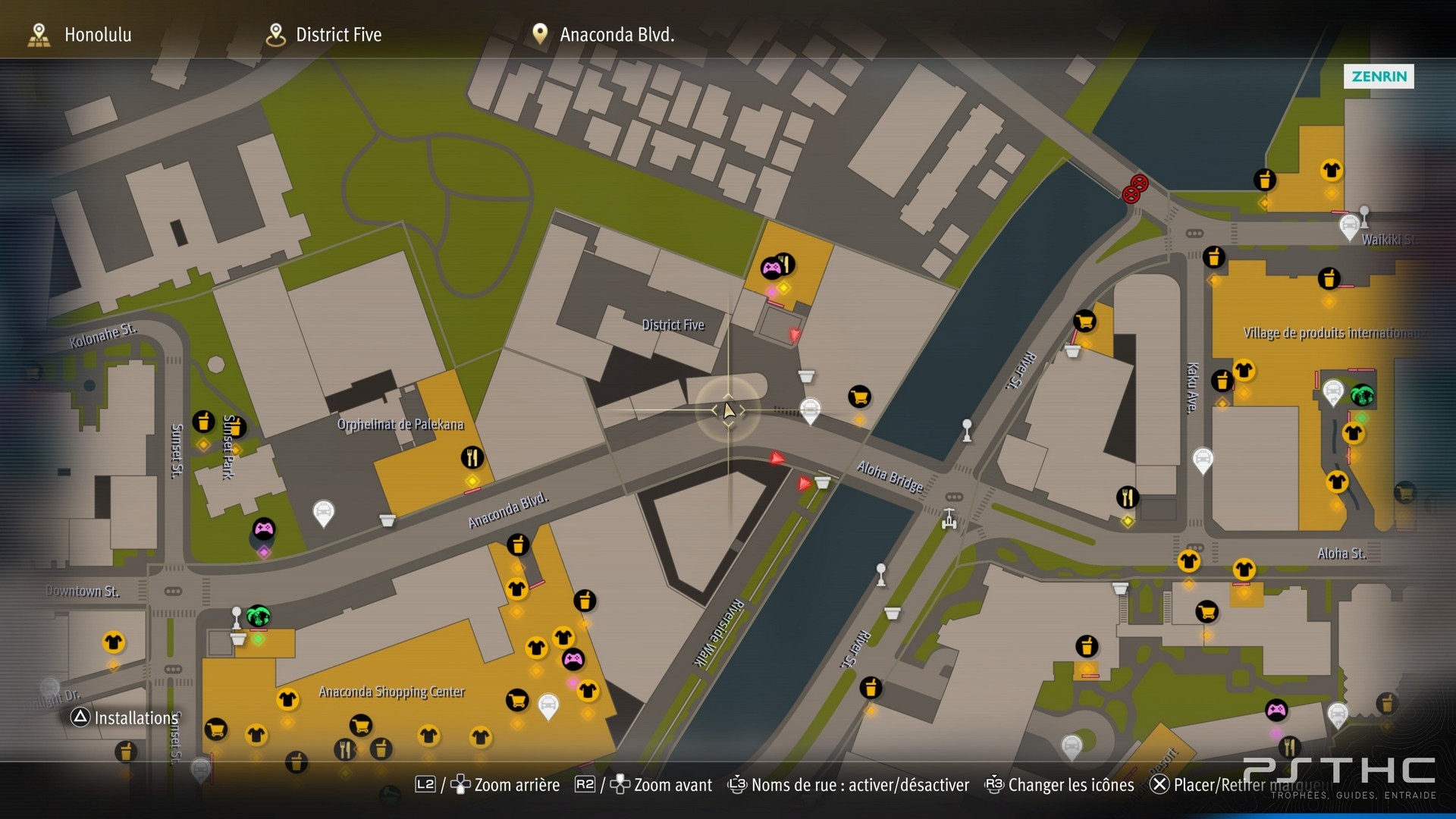Select the red blocked markers by the bridge
Viewport: 1456px width, 819px height.
tap(1135, 189)
